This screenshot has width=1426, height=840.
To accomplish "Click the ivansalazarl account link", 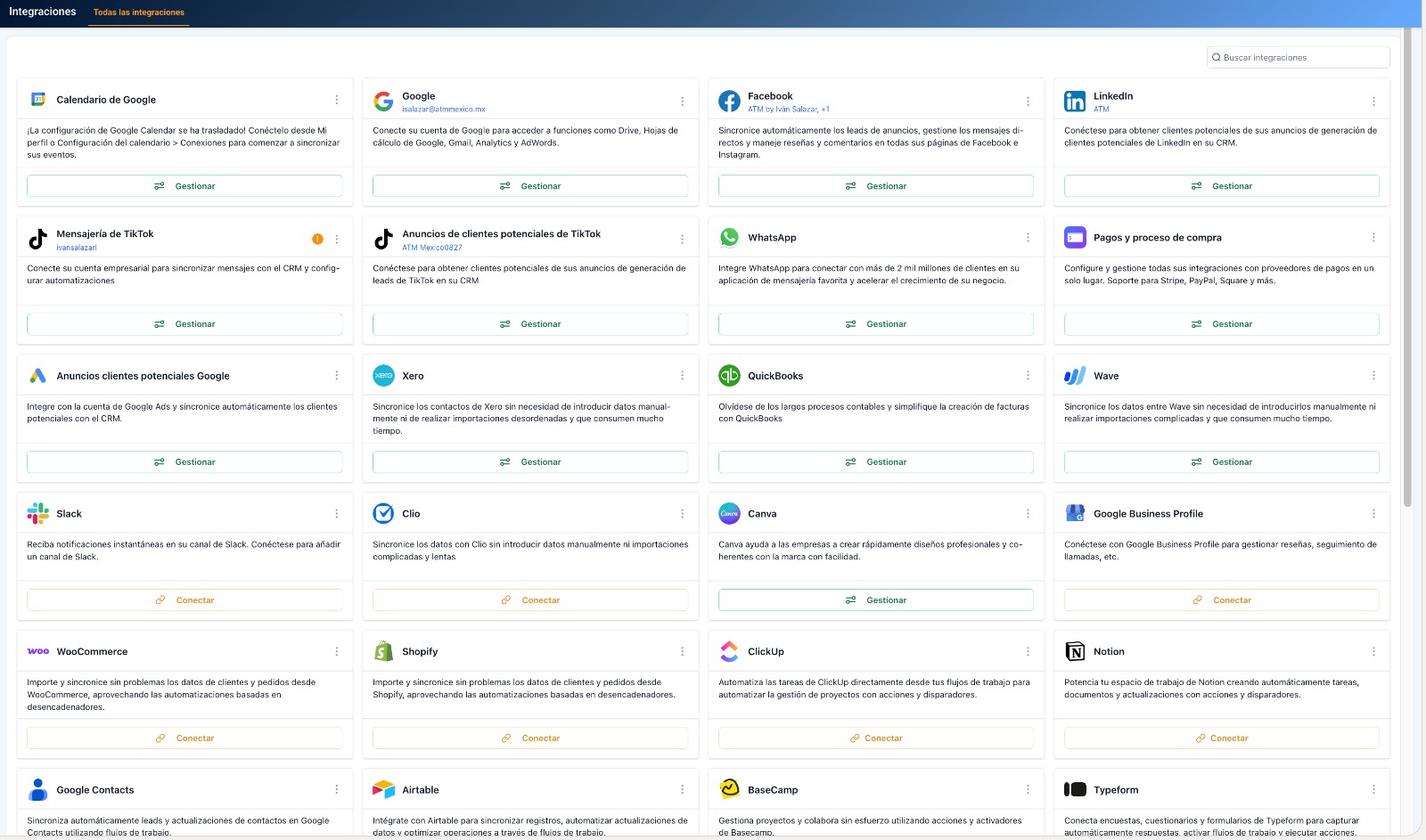I will click(x=77, y=248).
